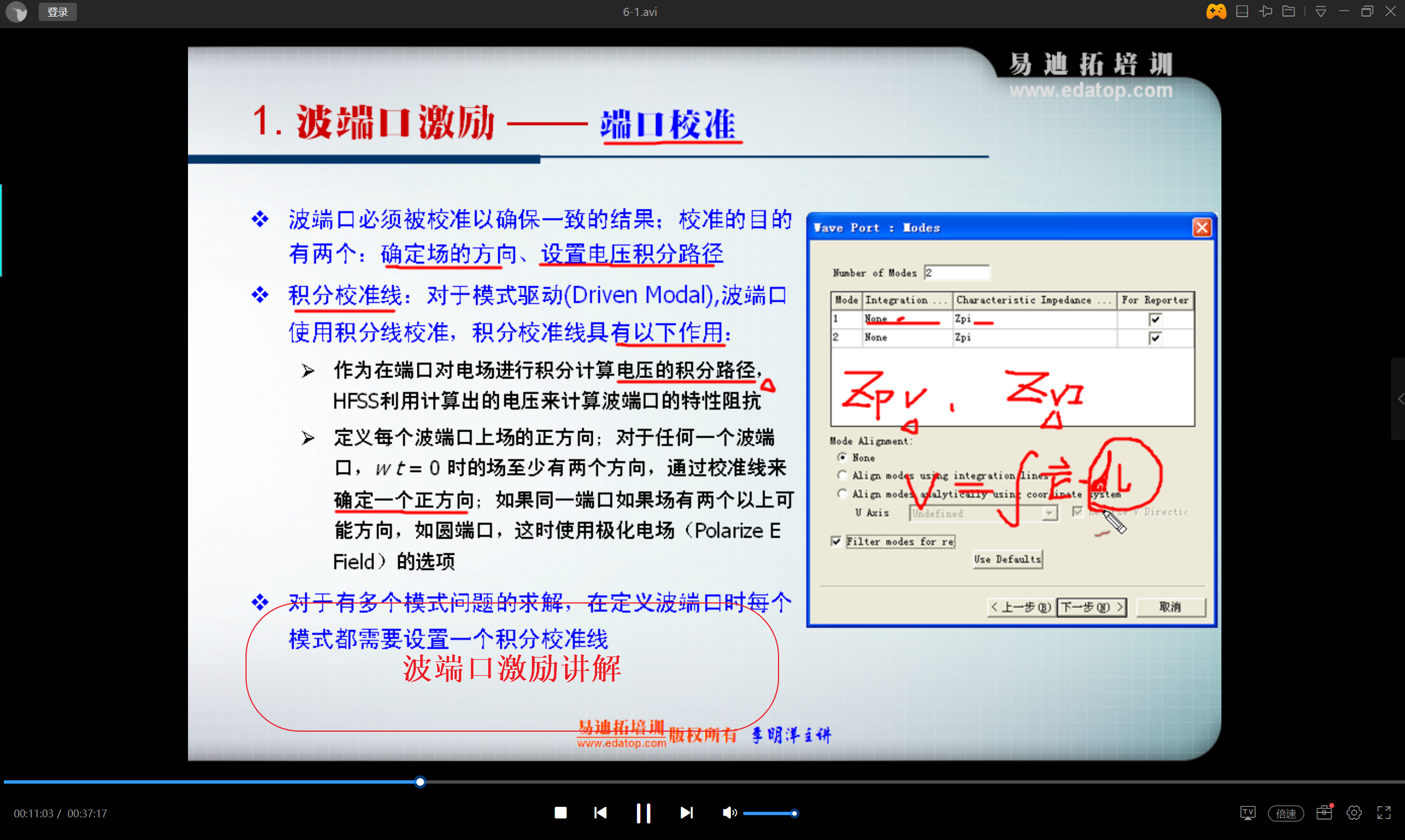The image size is (1405, 840).
Task: Adjust the volume slider handle
Action: pyautogui.click(x=795, y=813)
